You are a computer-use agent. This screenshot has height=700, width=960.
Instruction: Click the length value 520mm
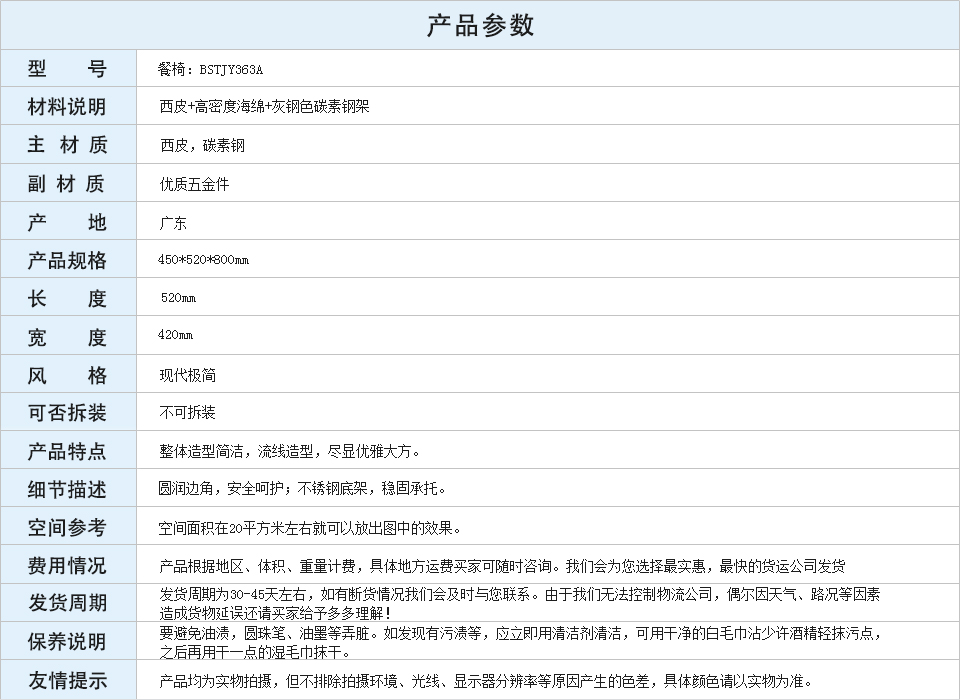pos(178,298)
